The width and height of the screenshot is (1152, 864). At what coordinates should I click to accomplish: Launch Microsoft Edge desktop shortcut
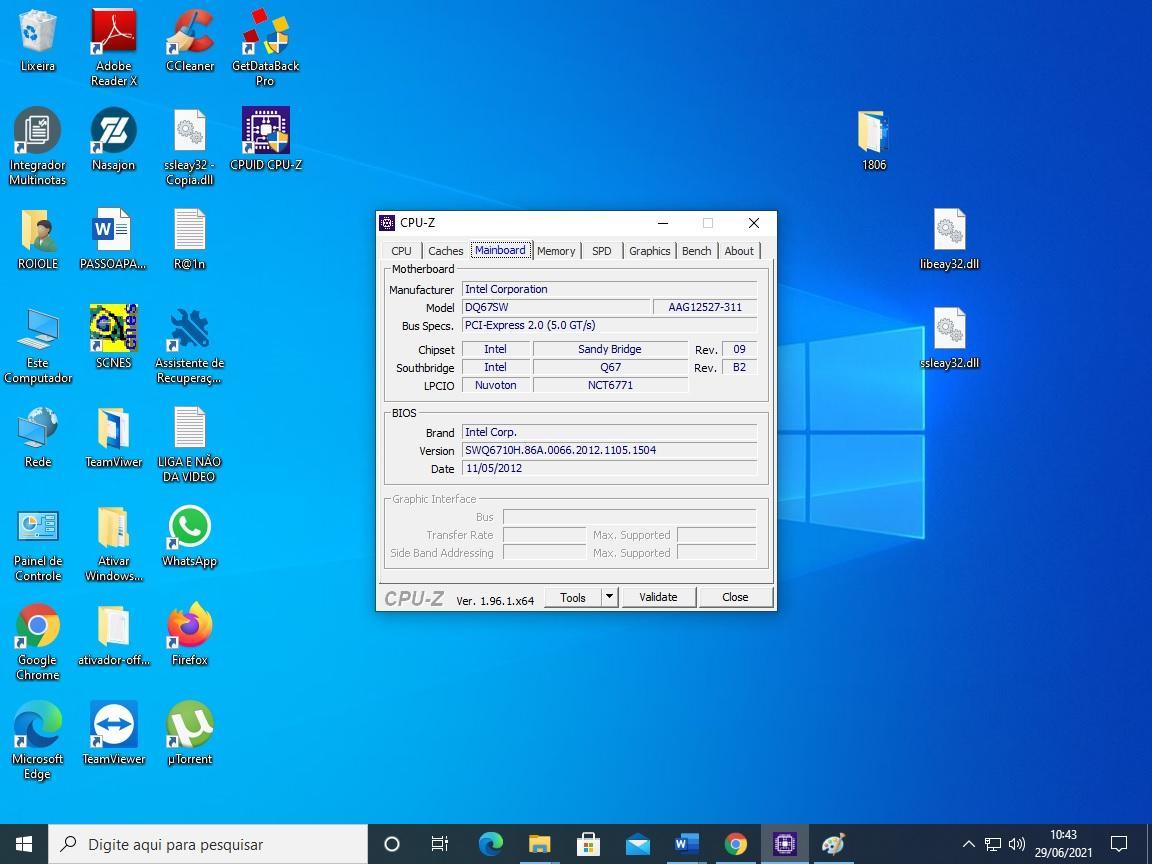pos(37,741)
